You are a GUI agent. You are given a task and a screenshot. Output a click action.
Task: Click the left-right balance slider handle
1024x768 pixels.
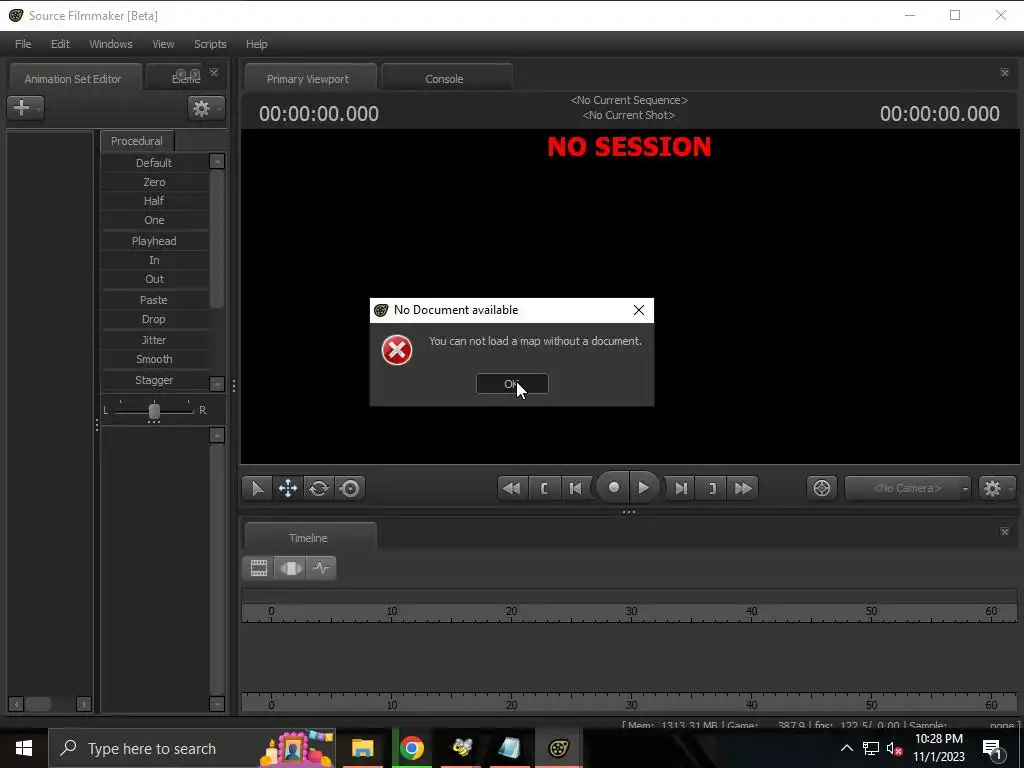pos(154,411)
